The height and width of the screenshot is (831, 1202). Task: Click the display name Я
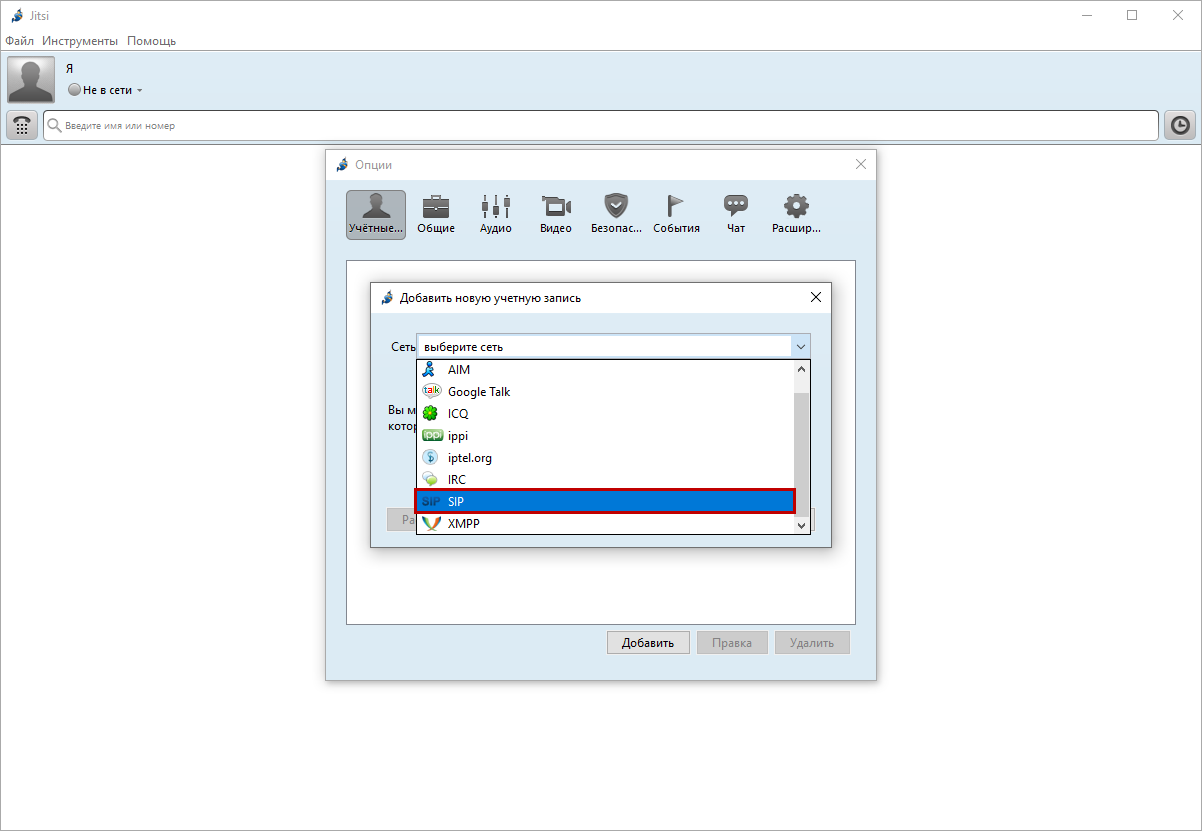(70, 69)
